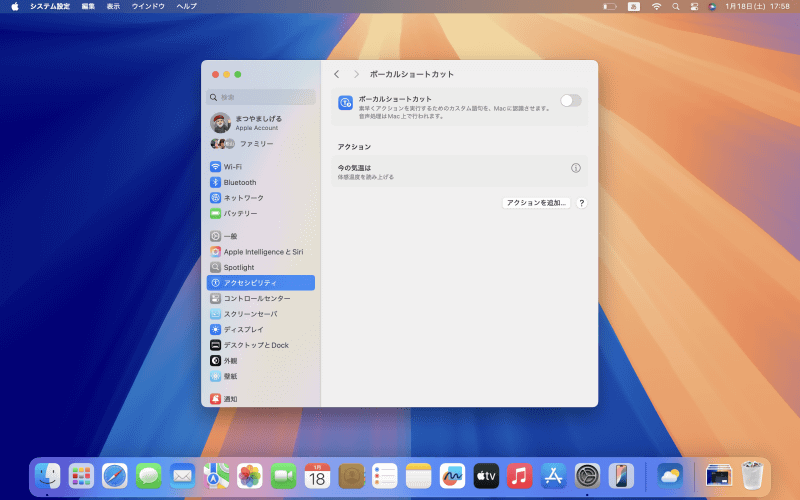Open コントロールセンター settings

pos(261,298)
